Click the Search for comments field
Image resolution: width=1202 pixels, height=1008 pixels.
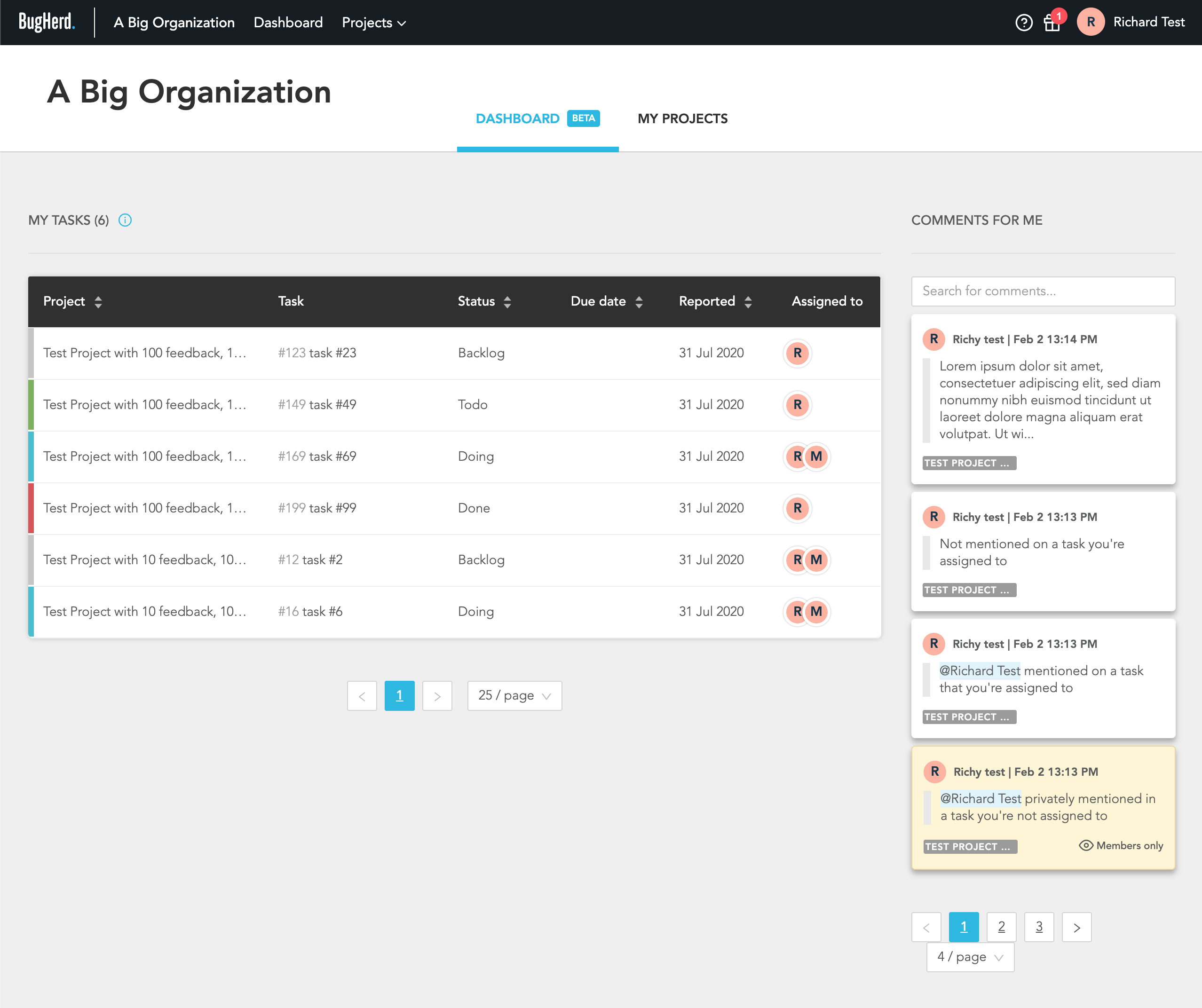click(x=1042, y=291)
